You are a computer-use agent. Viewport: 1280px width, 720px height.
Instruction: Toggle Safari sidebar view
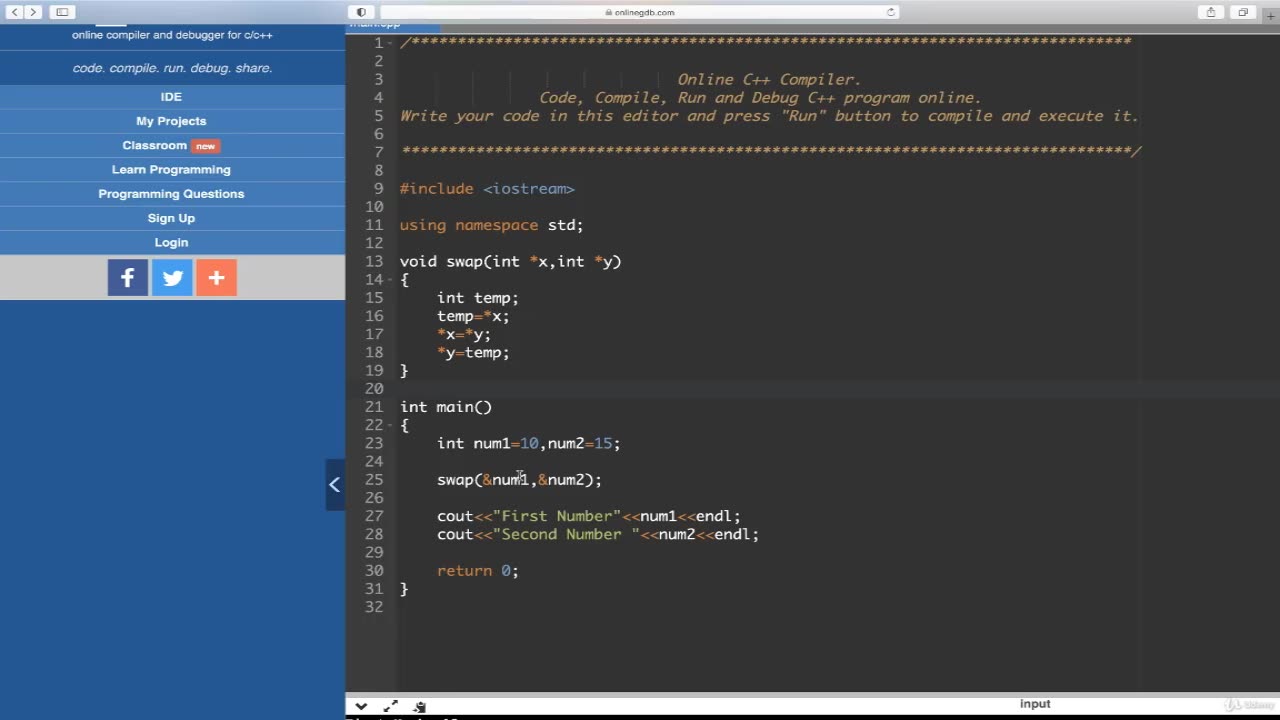pos(62,12)
